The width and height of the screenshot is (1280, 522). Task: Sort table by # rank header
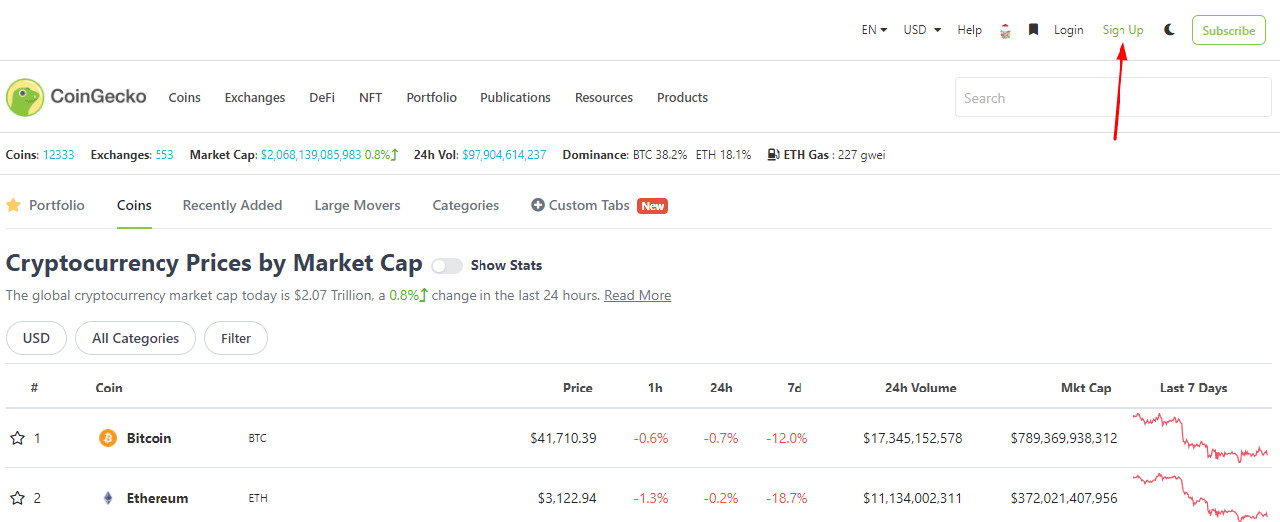[34, 388]
